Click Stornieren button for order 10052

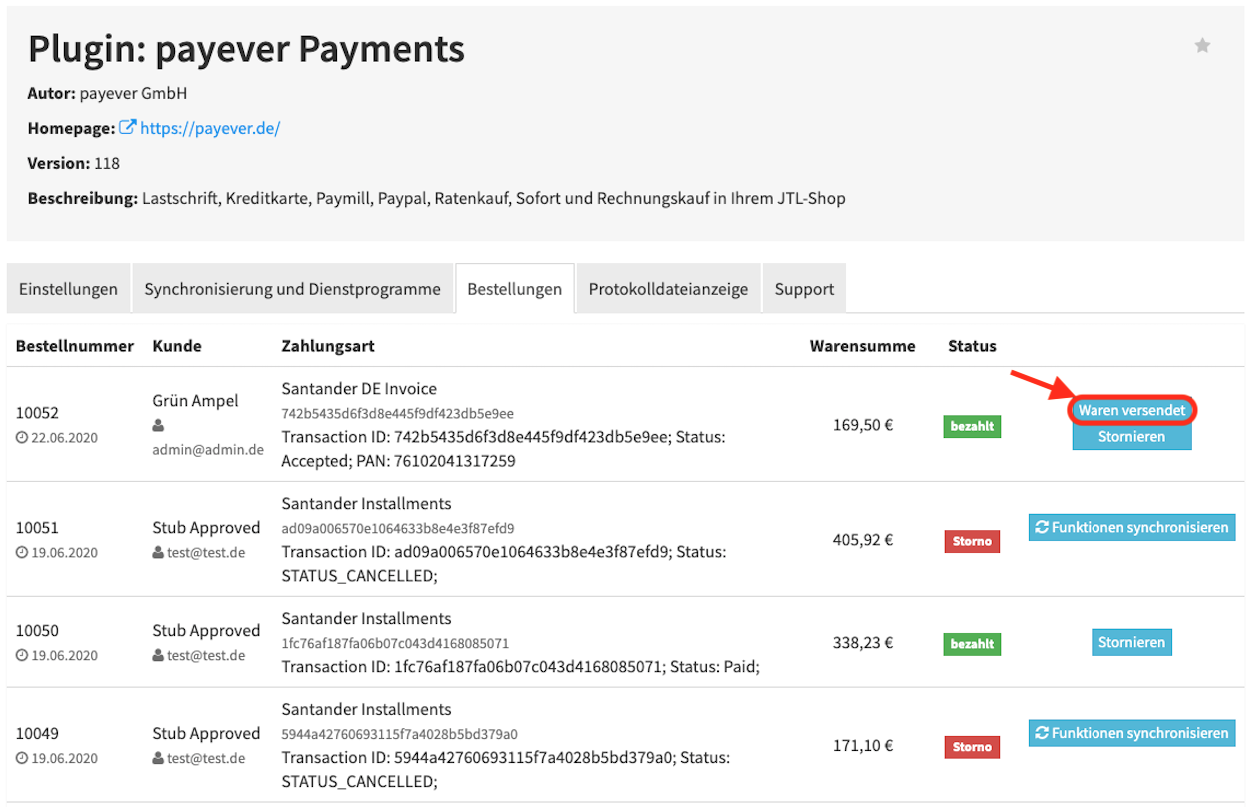tap(1132, 437)
